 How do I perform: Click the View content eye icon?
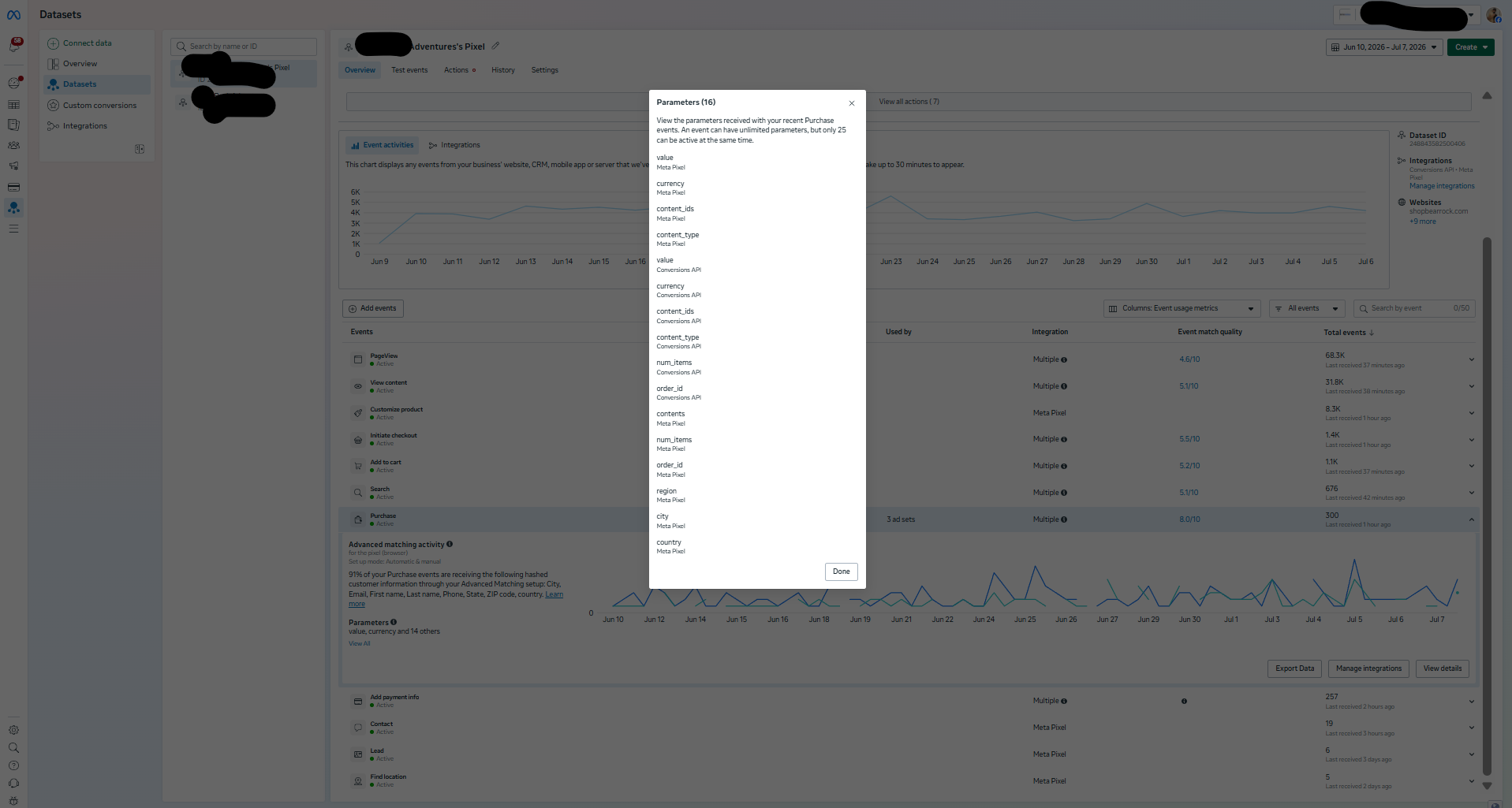coord(358,386)
